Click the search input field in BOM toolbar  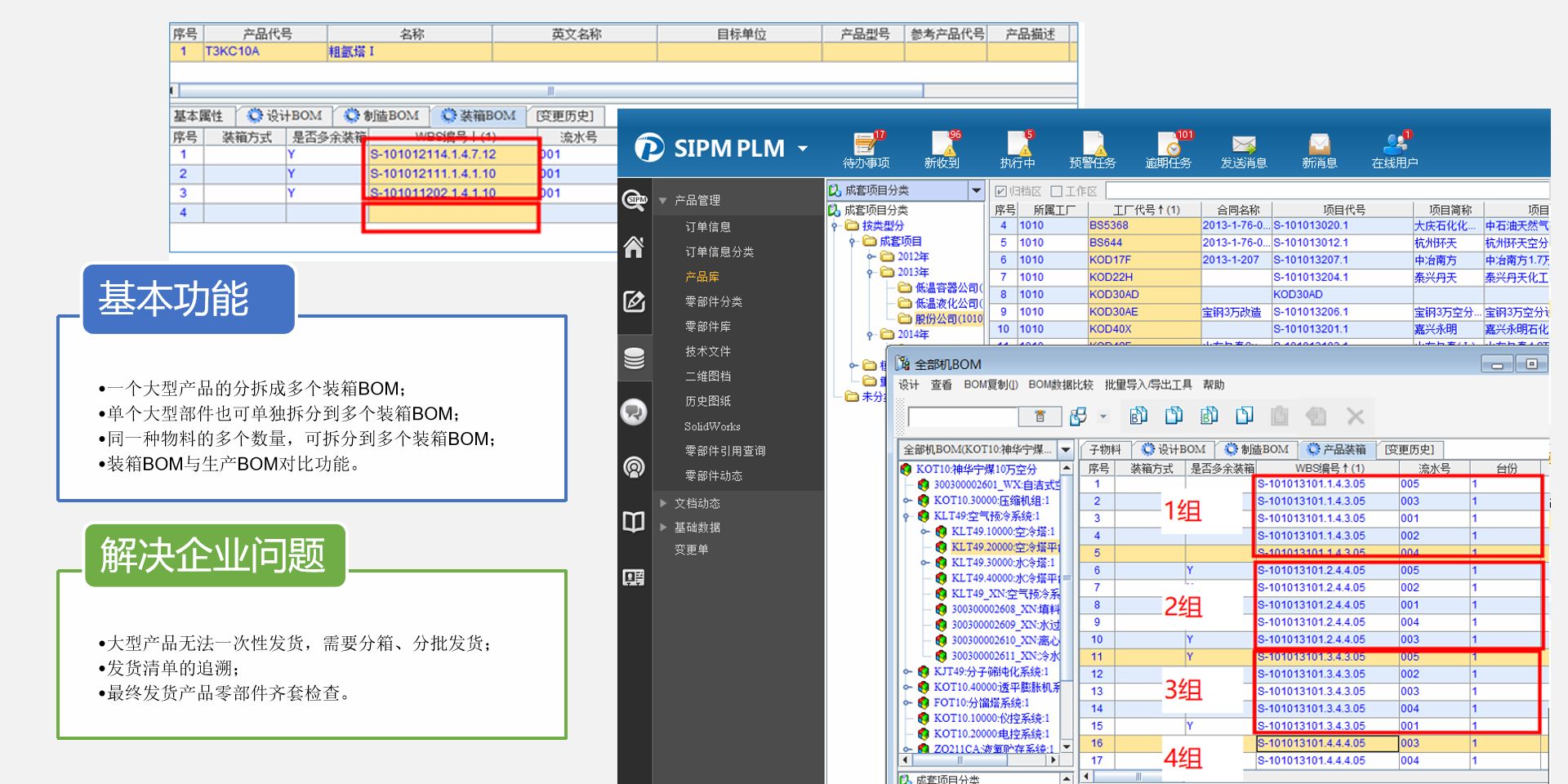point(964,417)
